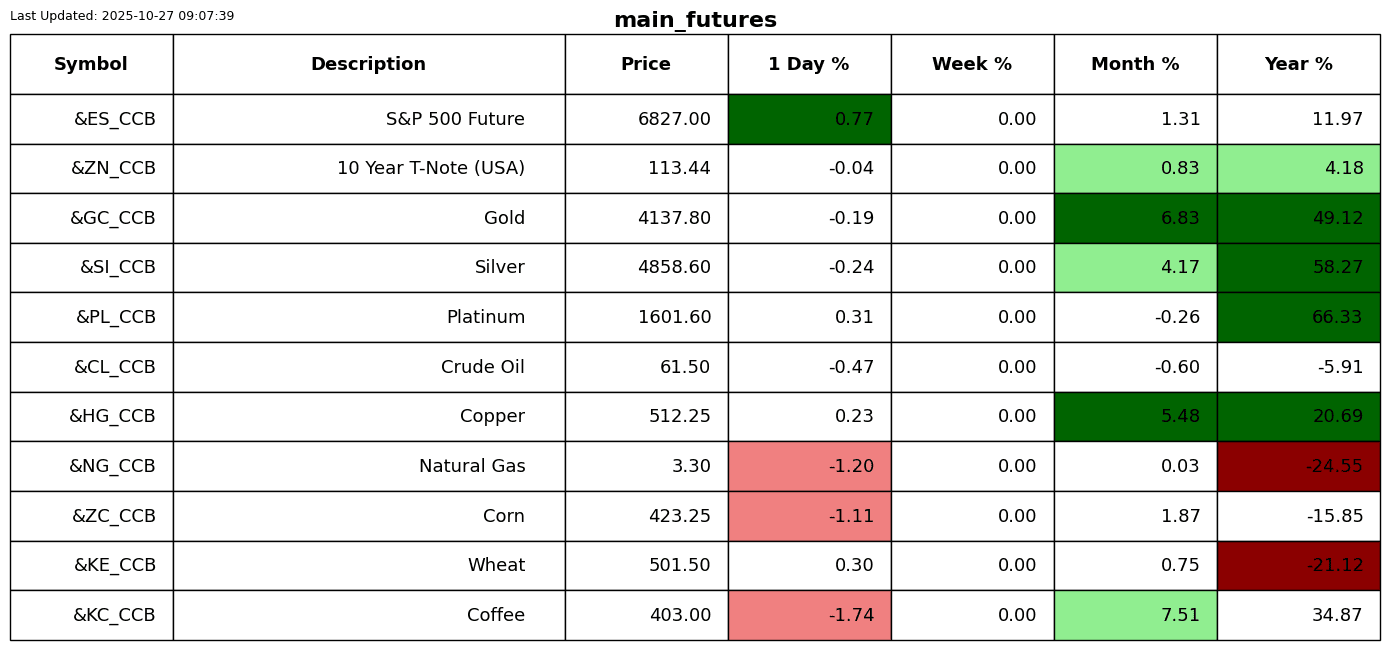Click the 1 Day % column header

pos(809,64)
